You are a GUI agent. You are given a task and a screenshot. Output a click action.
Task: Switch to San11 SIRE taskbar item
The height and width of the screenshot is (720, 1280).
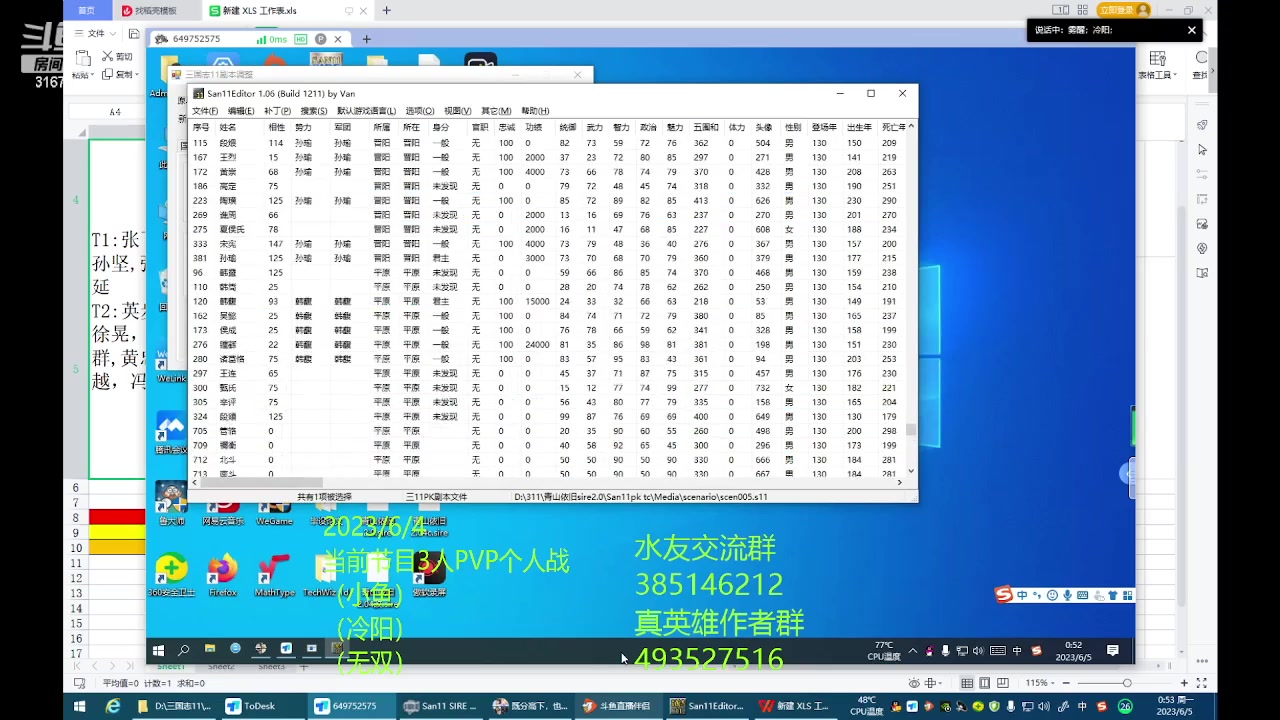tap(441, 706)
